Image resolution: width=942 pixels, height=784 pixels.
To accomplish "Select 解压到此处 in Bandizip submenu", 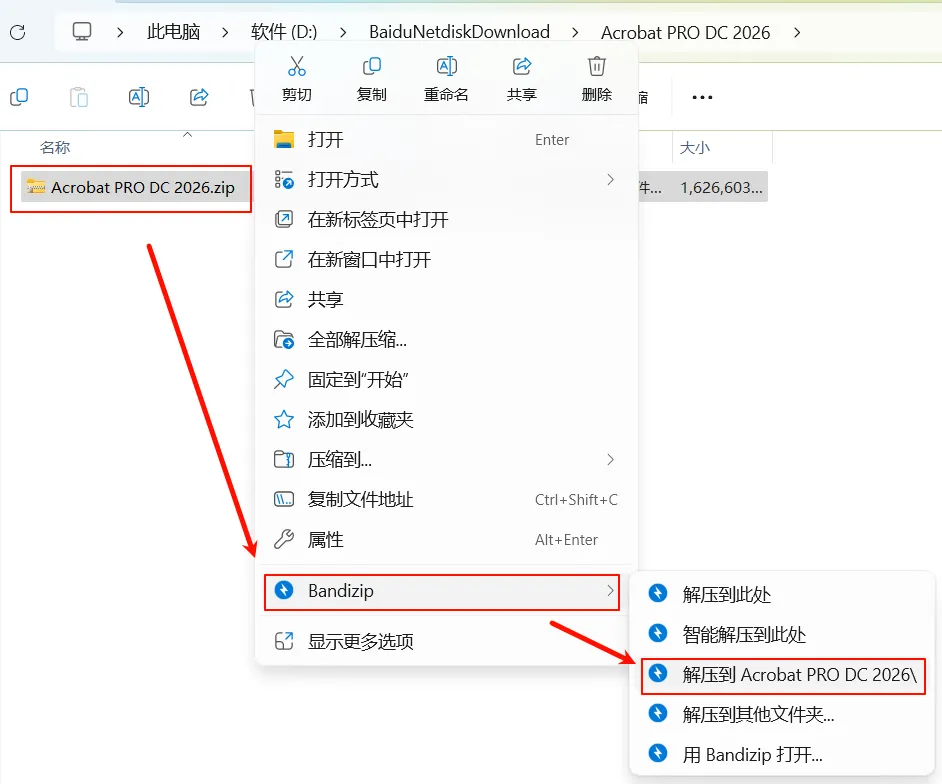I will [x=782, y=594].
